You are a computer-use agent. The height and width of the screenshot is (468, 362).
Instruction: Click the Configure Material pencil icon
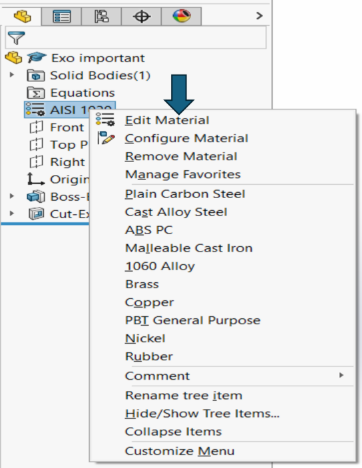pos(106,138)
